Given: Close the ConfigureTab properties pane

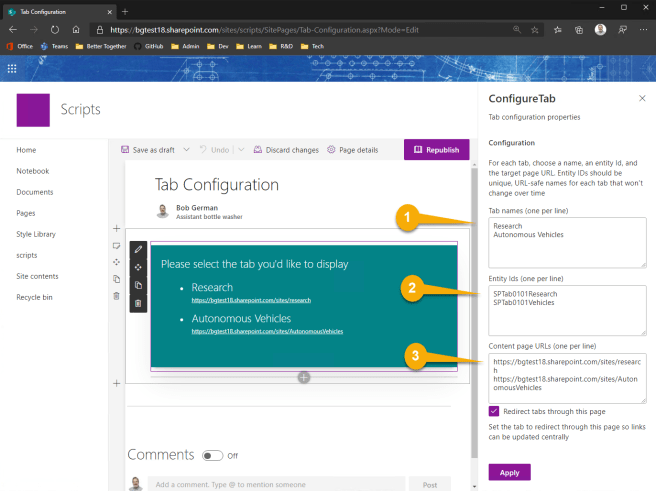Looking at the screenshot, I should tap(641, 98).
